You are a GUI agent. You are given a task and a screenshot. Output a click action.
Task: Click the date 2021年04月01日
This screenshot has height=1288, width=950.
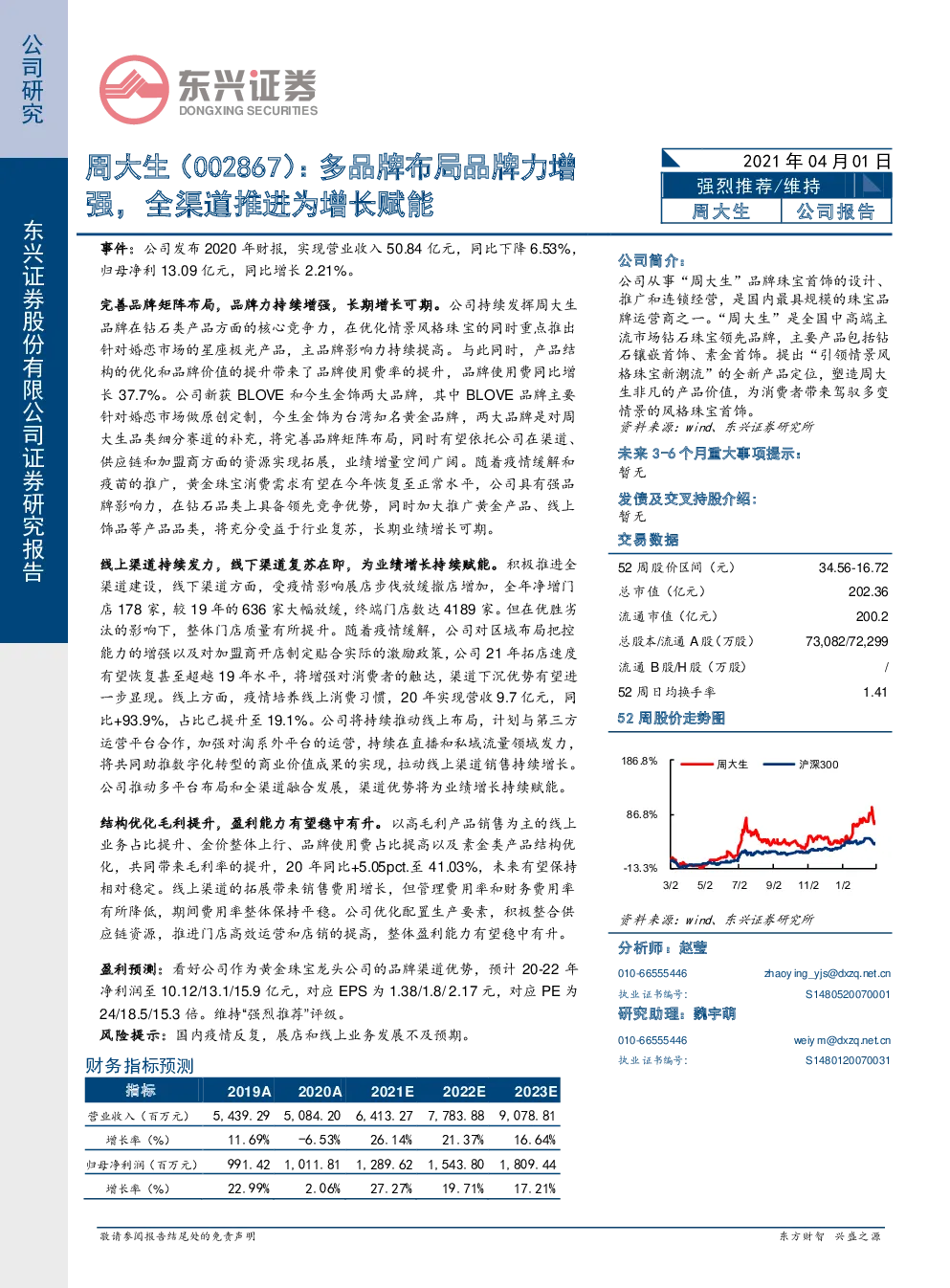pos(817,161)
